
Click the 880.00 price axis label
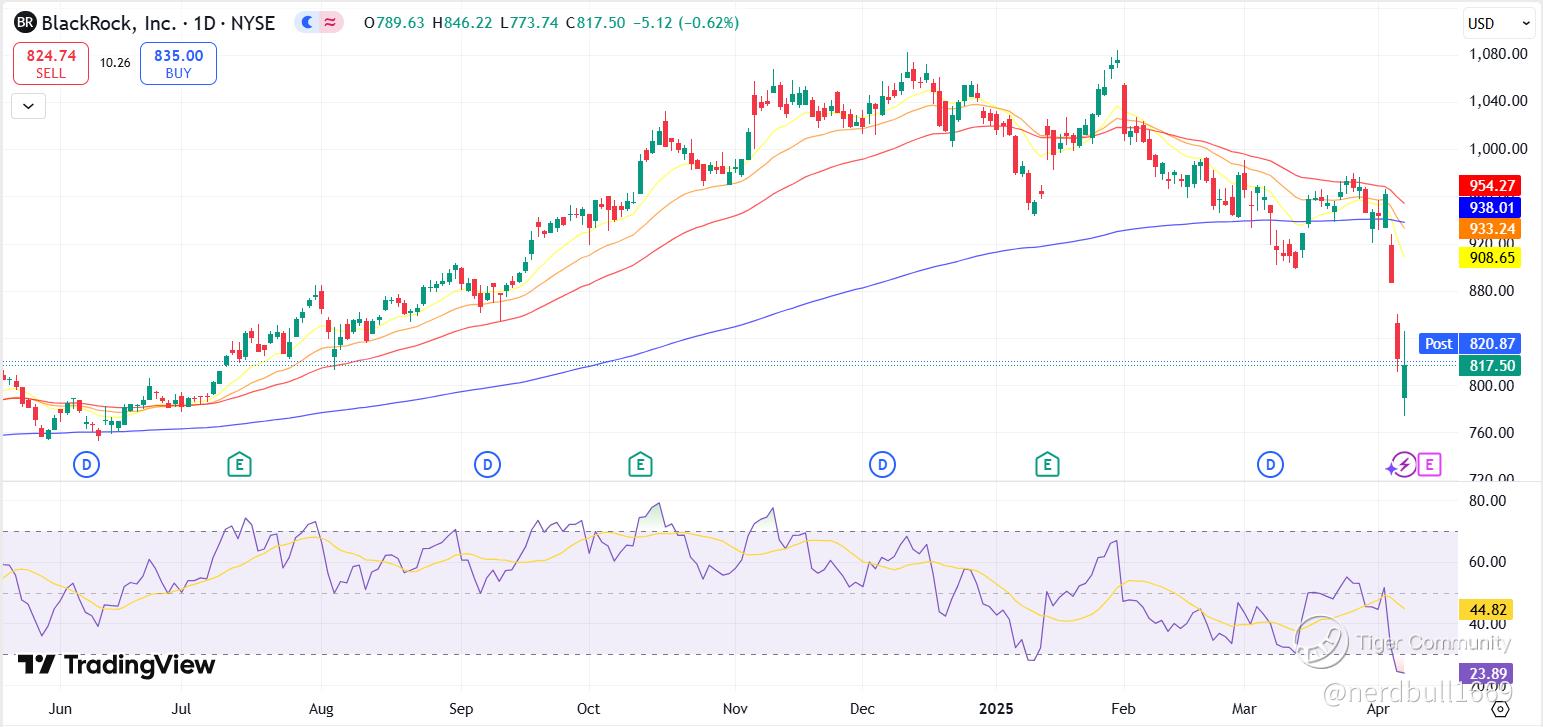1491,291
